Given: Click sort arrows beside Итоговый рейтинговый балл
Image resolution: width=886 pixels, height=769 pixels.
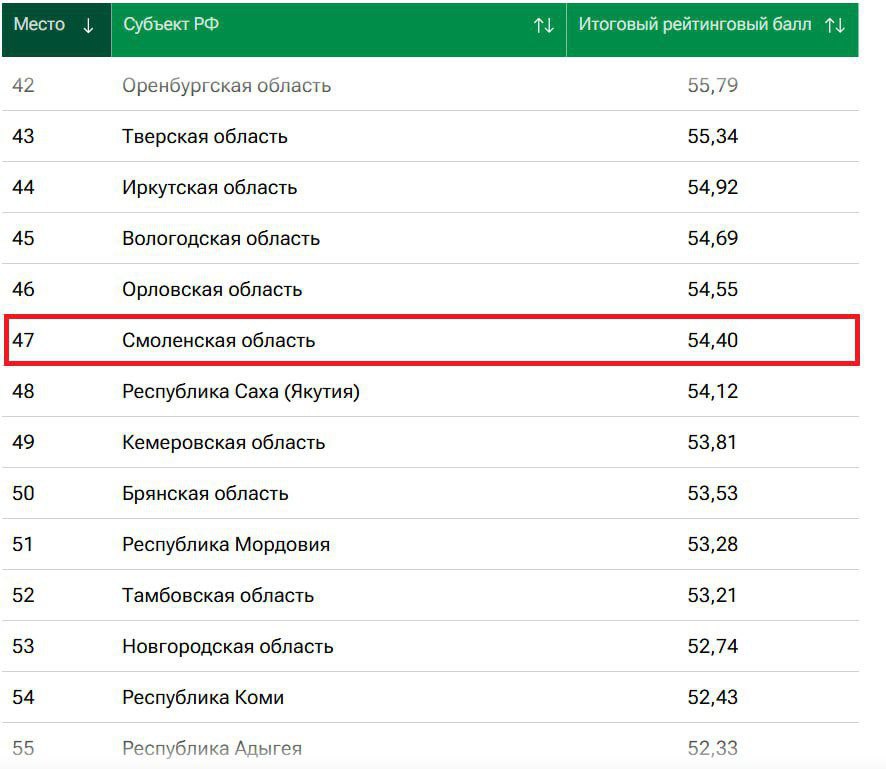Looking at the screenshot, I should tap(835, 26).
